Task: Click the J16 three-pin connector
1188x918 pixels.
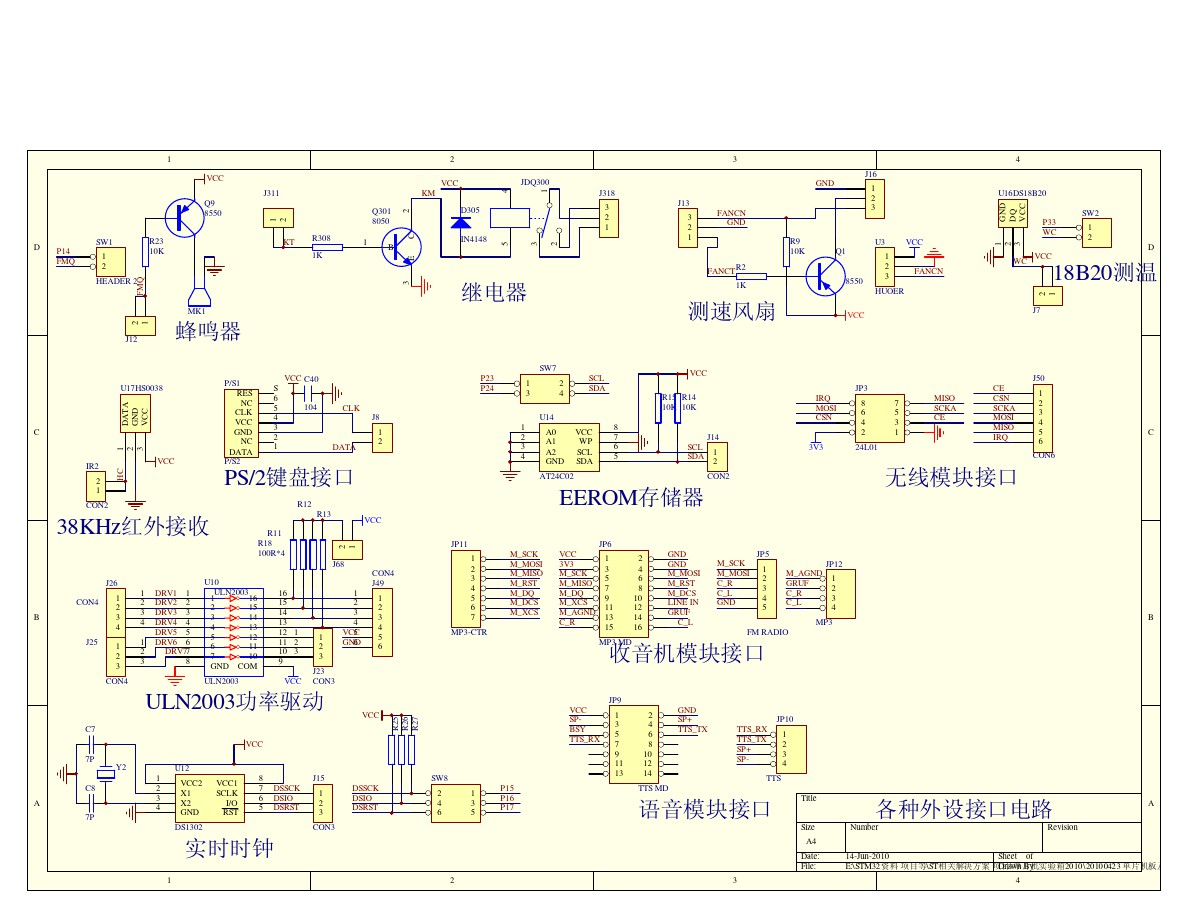Action: point(874,198)
